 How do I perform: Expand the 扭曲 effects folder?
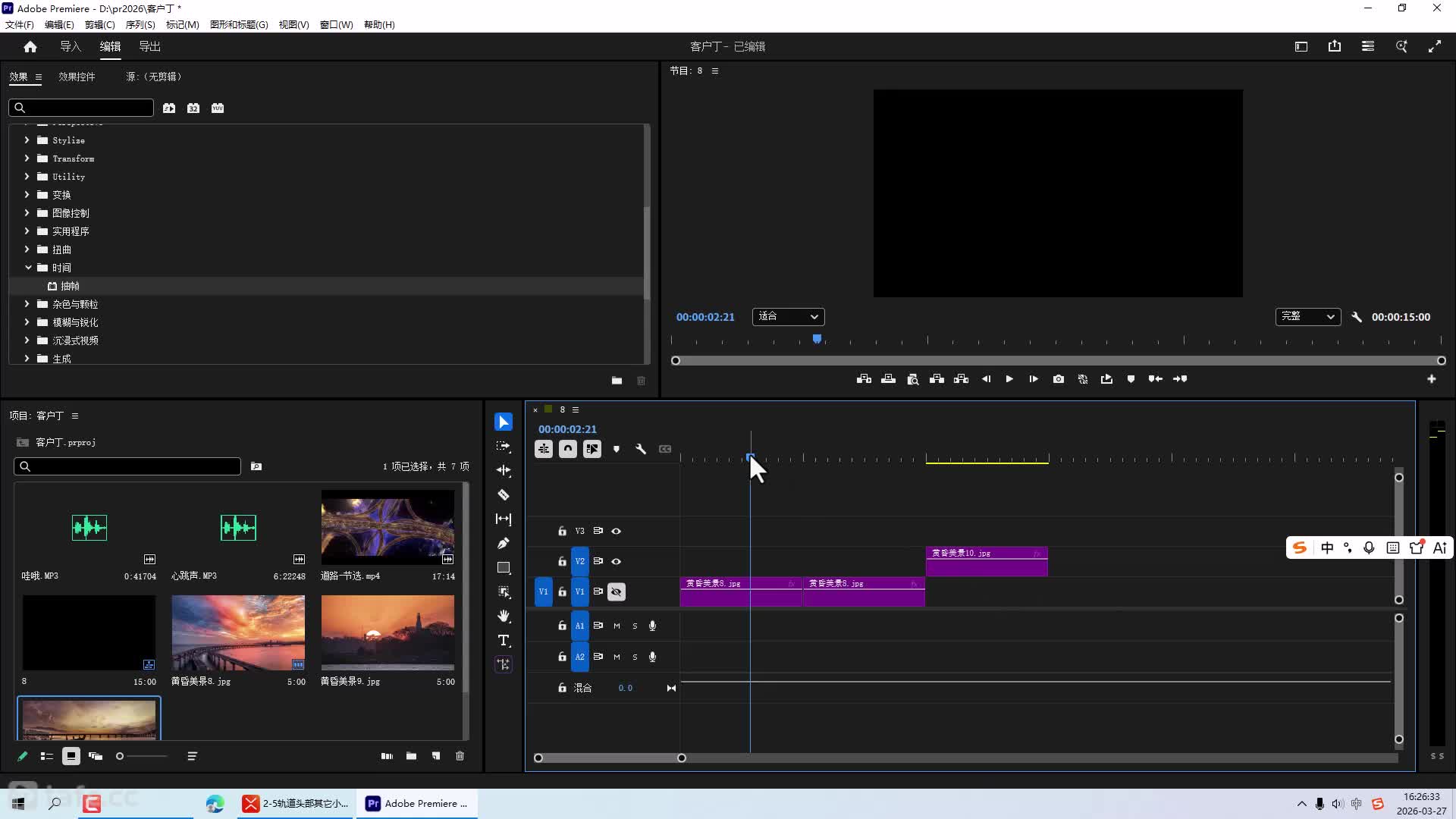[27, 249]
